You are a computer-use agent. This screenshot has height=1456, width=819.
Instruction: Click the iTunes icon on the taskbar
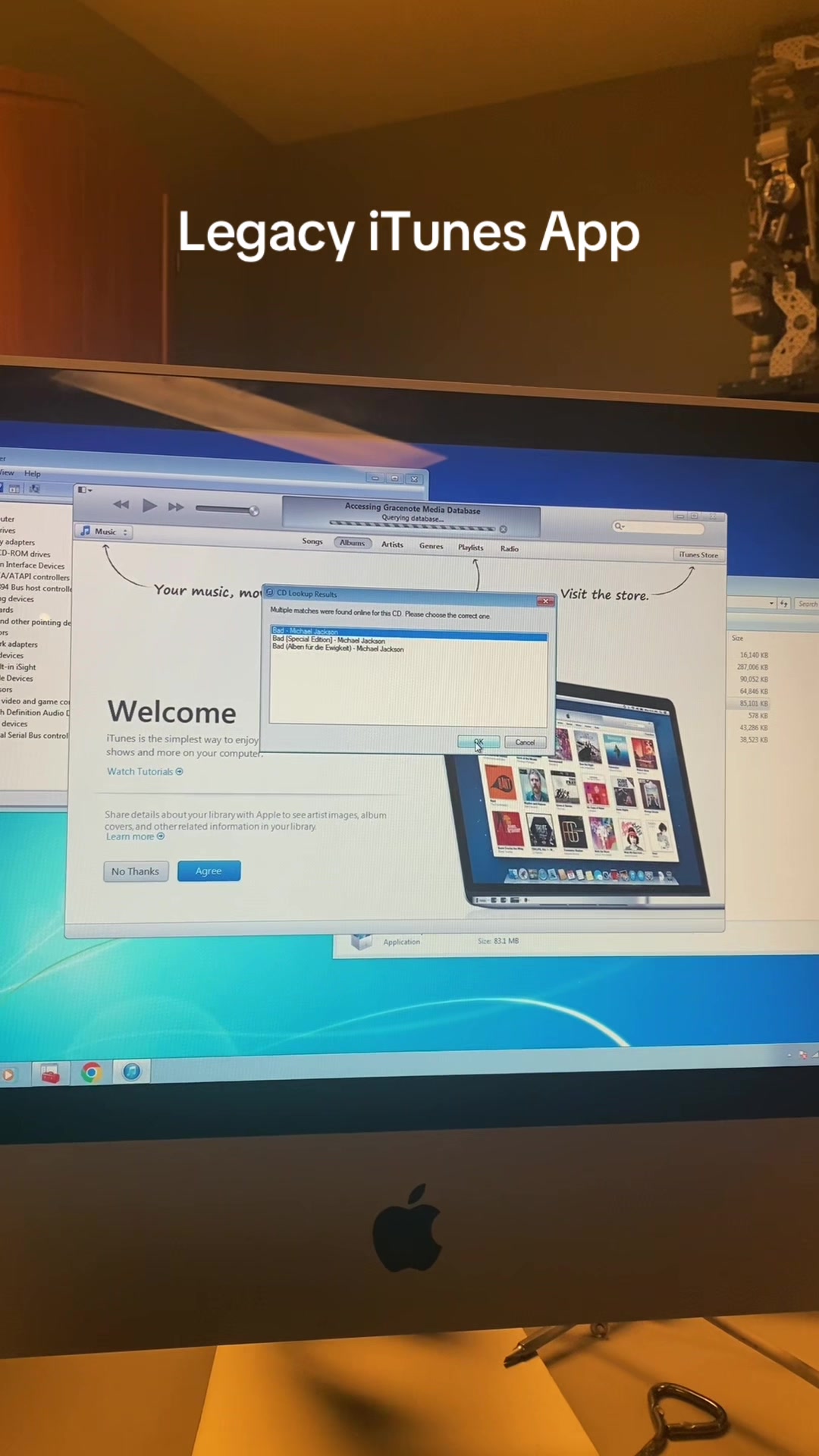[x=131, y=1071]
